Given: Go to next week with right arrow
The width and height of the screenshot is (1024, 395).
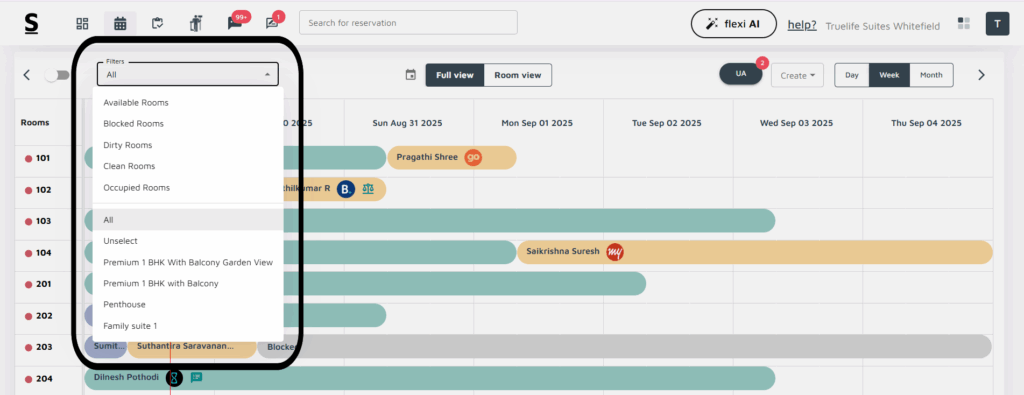Looking at the screenshot, I should pyautogui.click(x=981, y=75).
